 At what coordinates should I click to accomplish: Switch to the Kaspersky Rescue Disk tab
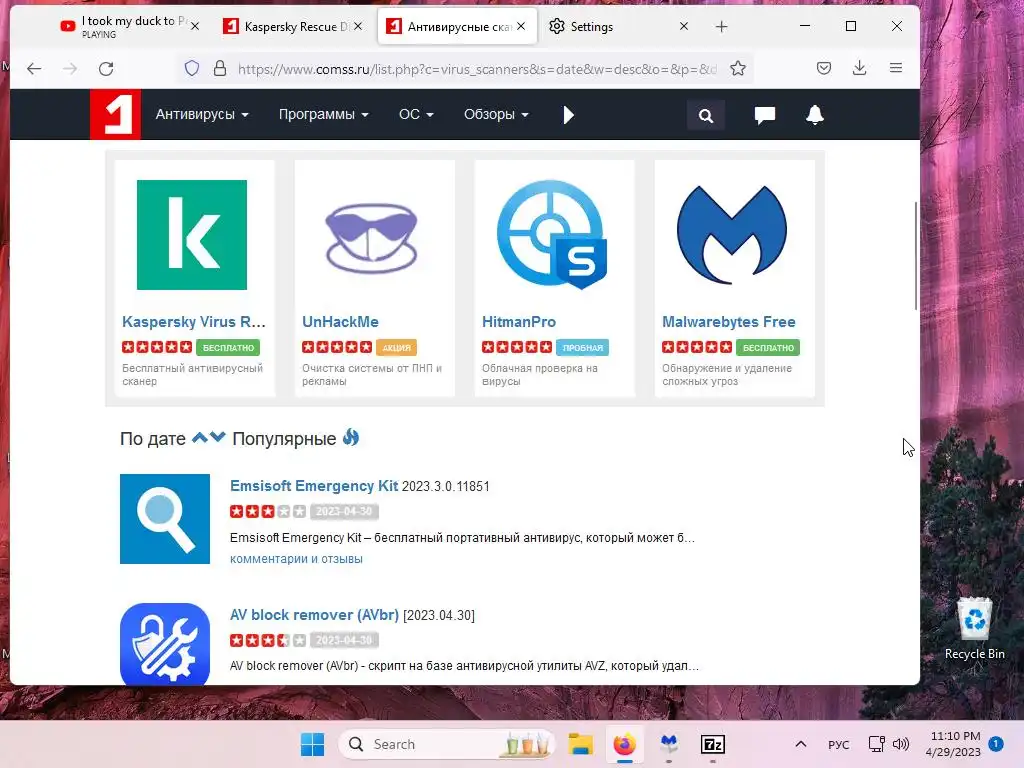coord(286,26)
